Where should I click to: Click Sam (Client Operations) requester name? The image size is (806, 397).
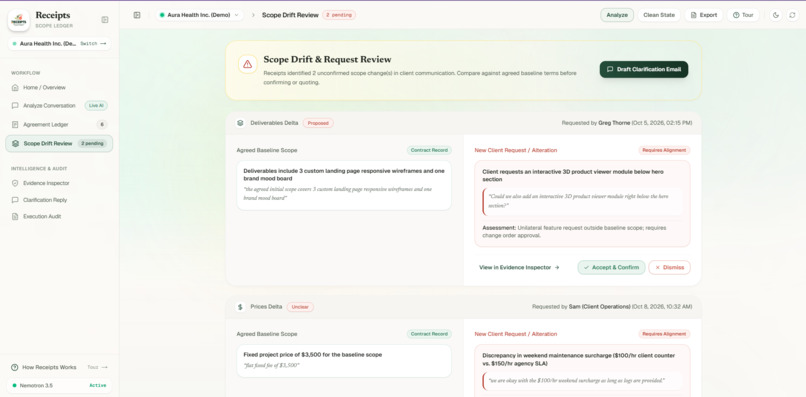tap(599, 306)
